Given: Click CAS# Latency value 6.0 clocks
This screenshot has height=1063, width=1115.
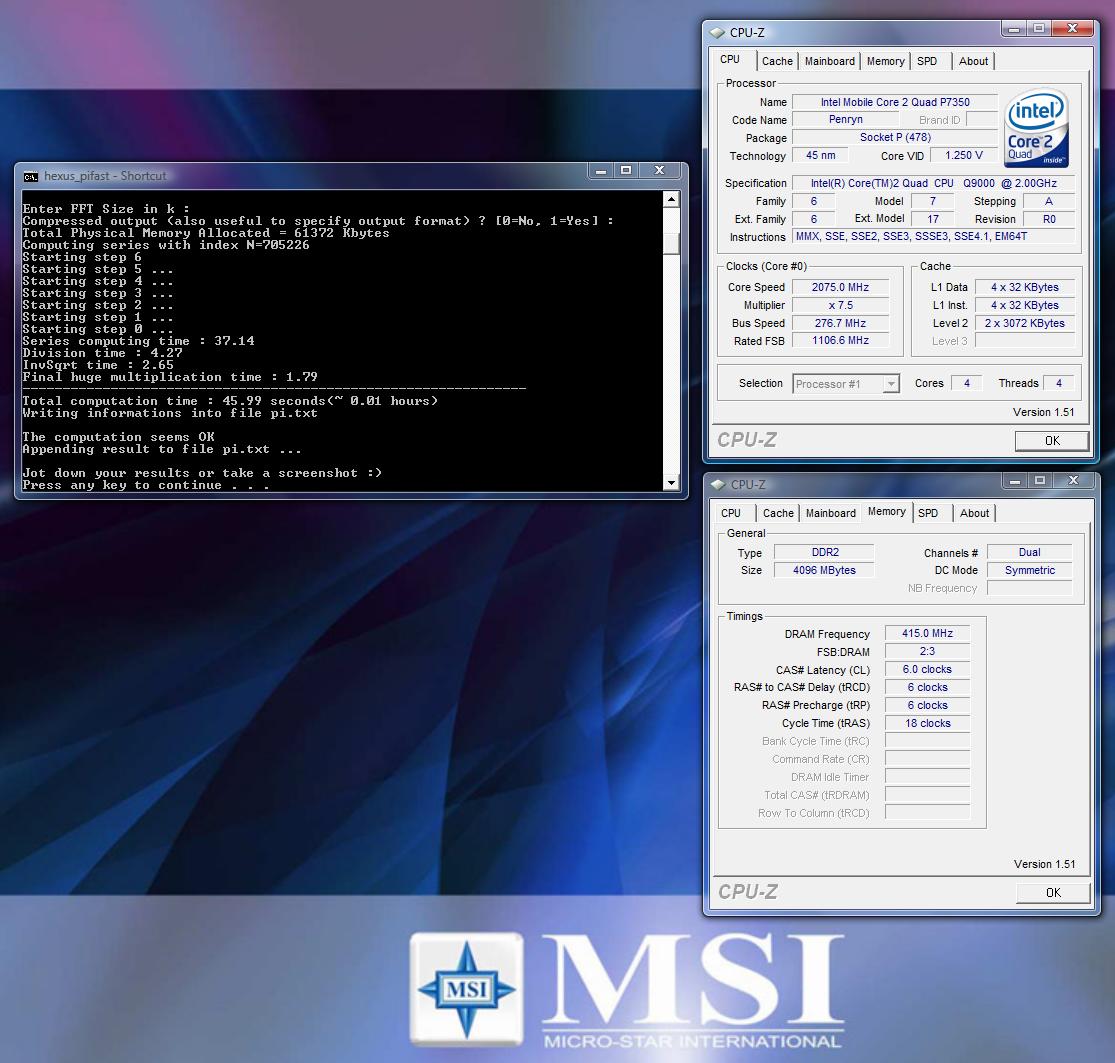Looking at the screenshot, I should 927,670.
